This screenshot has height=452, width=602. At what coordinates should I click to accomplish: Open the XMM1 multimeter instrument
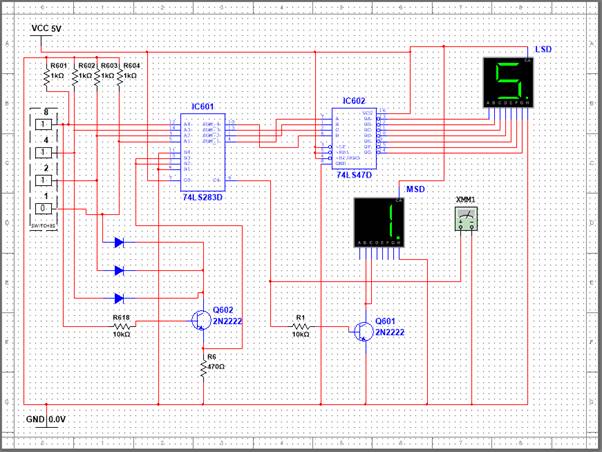[x=466, y=219]
